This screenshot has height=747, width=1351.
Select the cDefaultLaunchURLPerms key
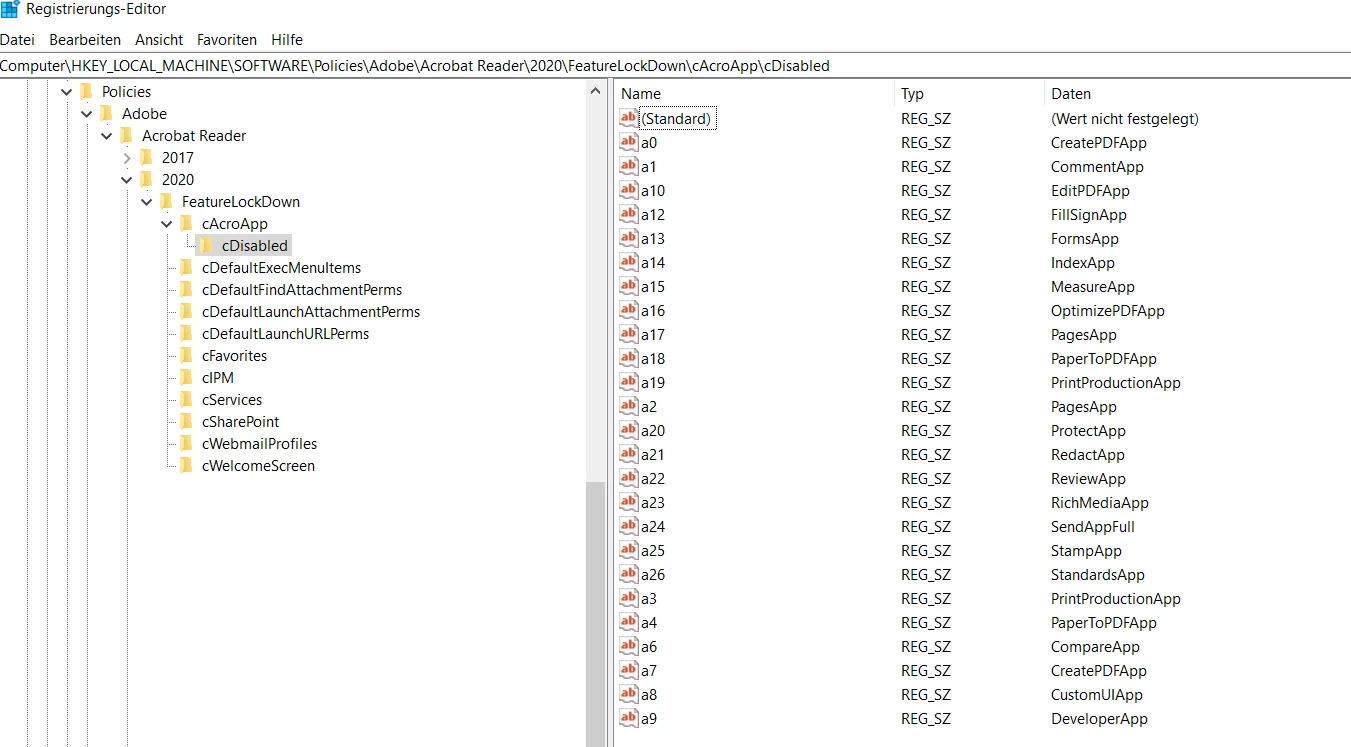pos(285,334)
